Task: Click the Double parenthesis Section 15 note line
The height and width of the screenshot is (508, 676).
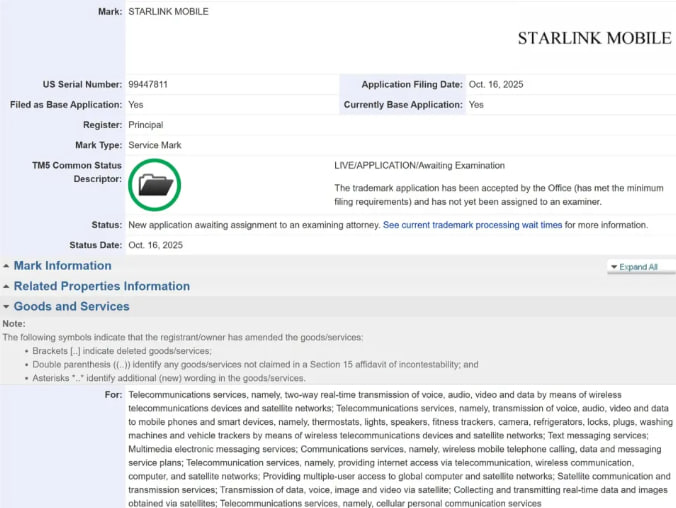Action: pos(255,364)
